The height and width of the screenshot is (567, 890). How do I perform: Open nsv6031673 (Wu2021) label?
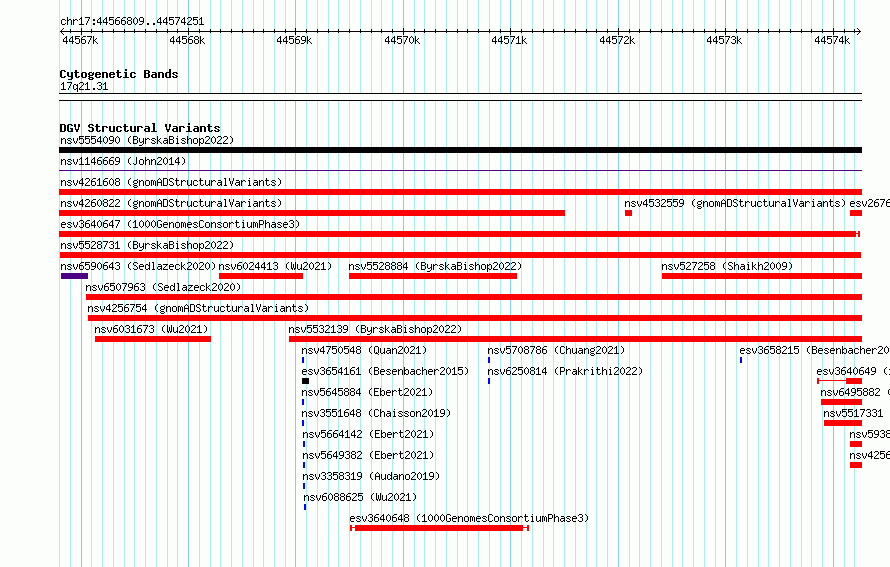pyautogui.click(x=151, y=329)
